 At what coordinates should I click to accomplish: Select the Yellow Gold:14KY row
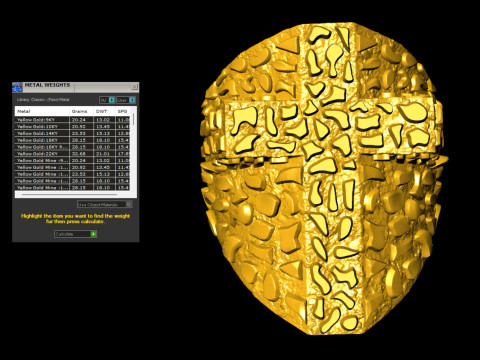click(x=72, y=133)
